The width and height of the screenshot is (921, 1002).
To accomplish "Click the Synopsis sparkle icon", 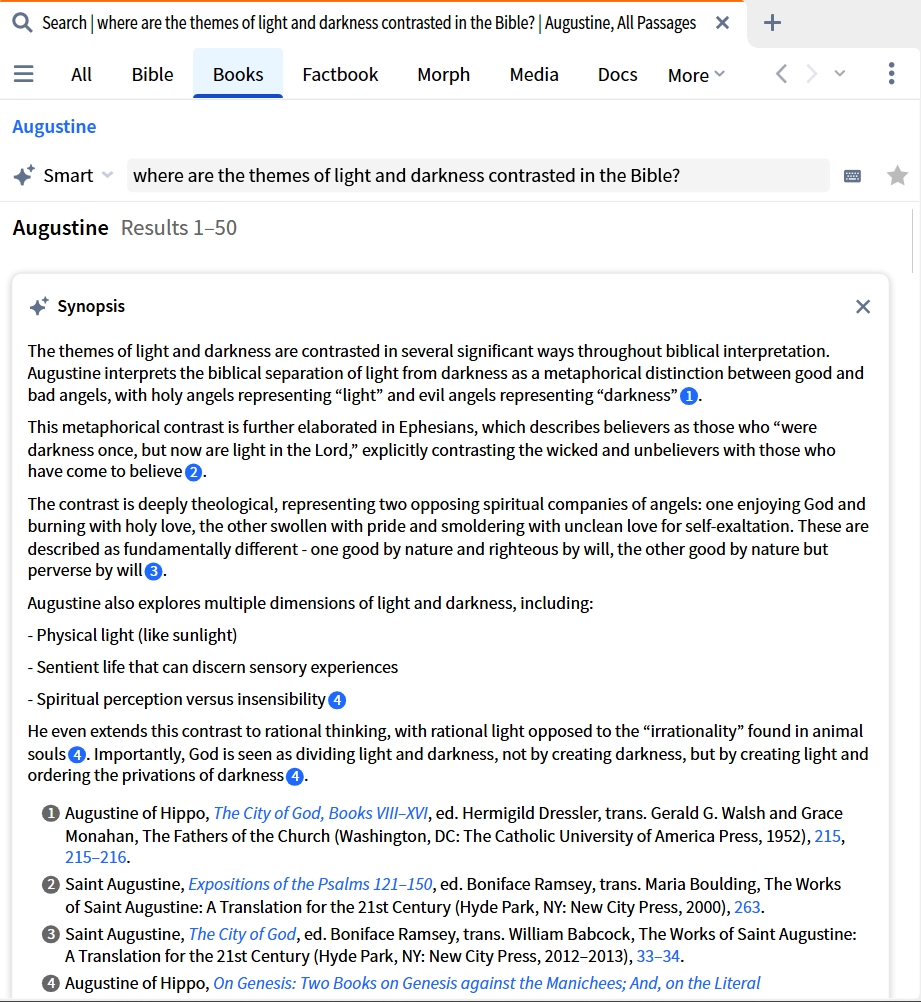I will point(39,307).
